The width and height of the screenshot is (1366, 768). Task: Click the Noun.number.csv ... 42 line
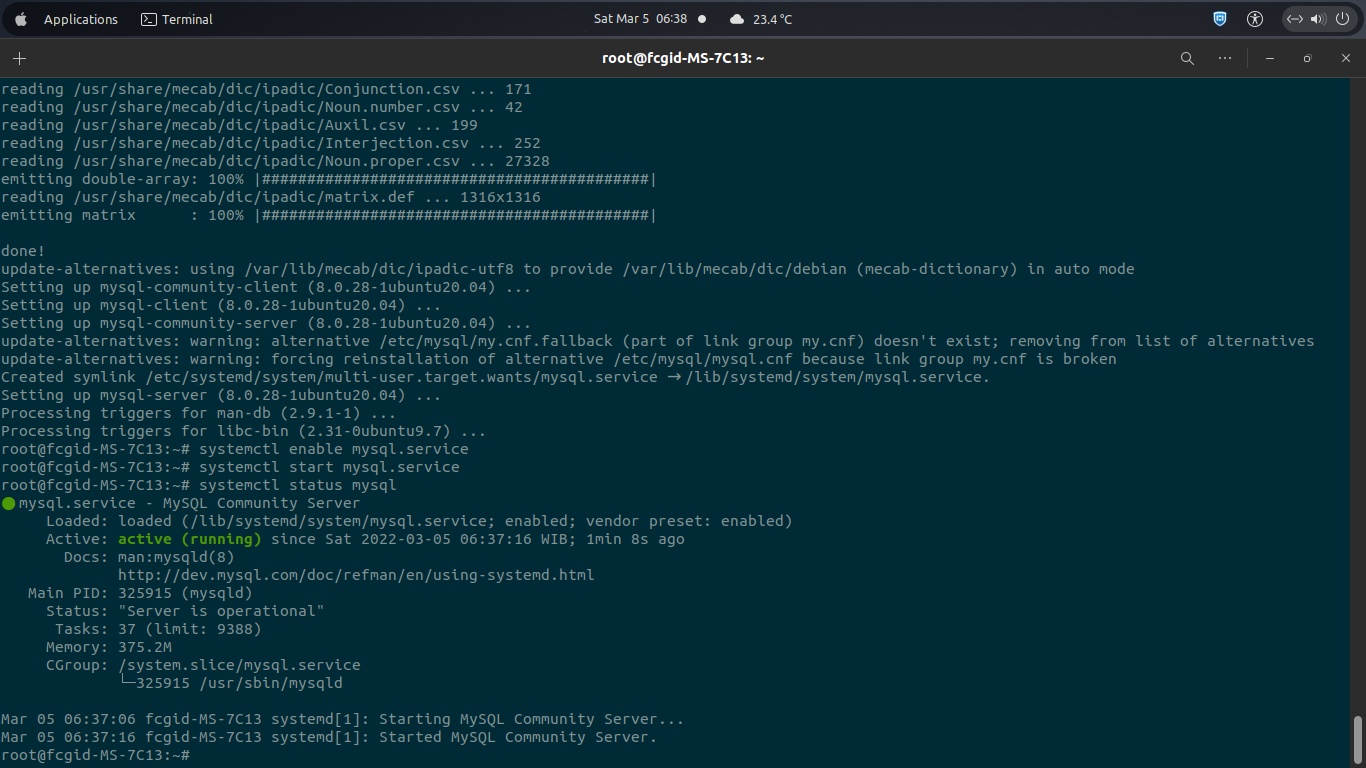pos(261,107)
